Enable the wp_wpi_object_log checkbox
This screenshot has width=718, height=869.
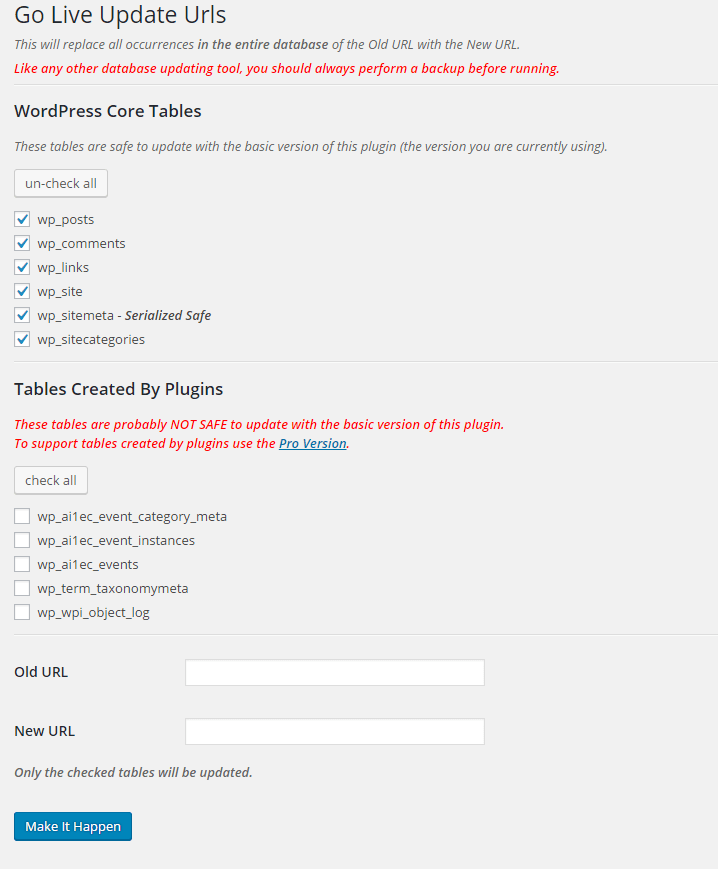(x=22, y=612)
